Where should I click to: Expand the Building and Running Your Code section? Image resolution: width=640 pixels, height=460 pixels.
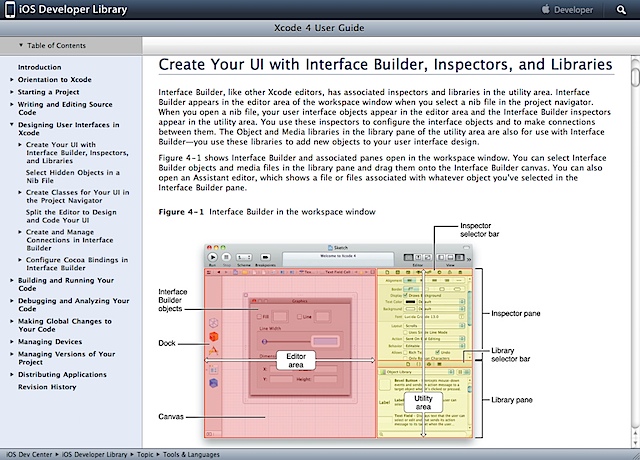[11, 282]
